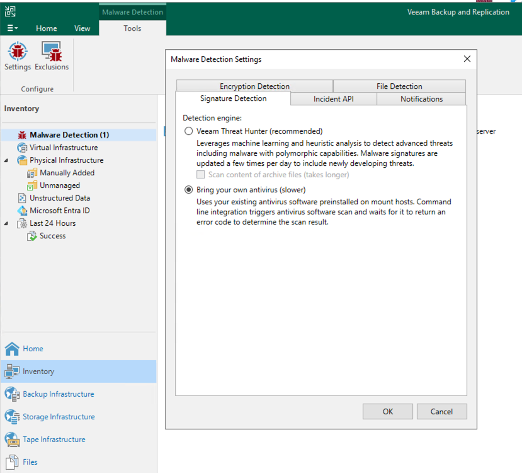Open the Home view link
This screenshot has width=522, height=474.
click(33, 349)
